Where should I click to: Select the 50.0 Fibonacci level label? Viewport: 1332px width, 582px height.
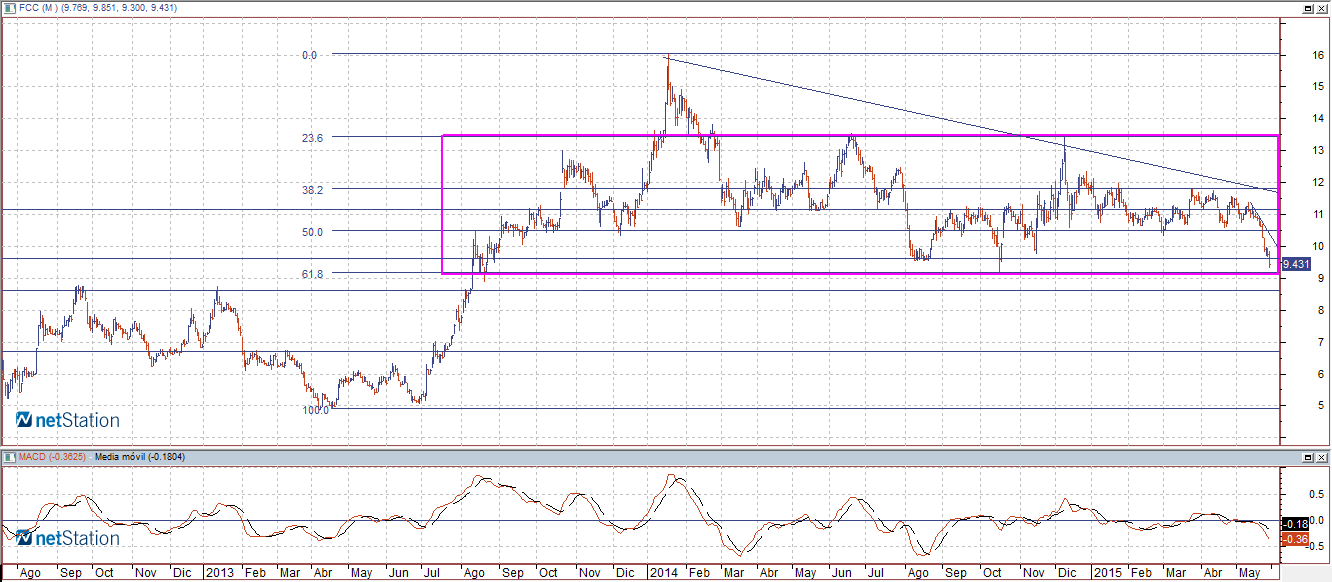coord(313,231)
